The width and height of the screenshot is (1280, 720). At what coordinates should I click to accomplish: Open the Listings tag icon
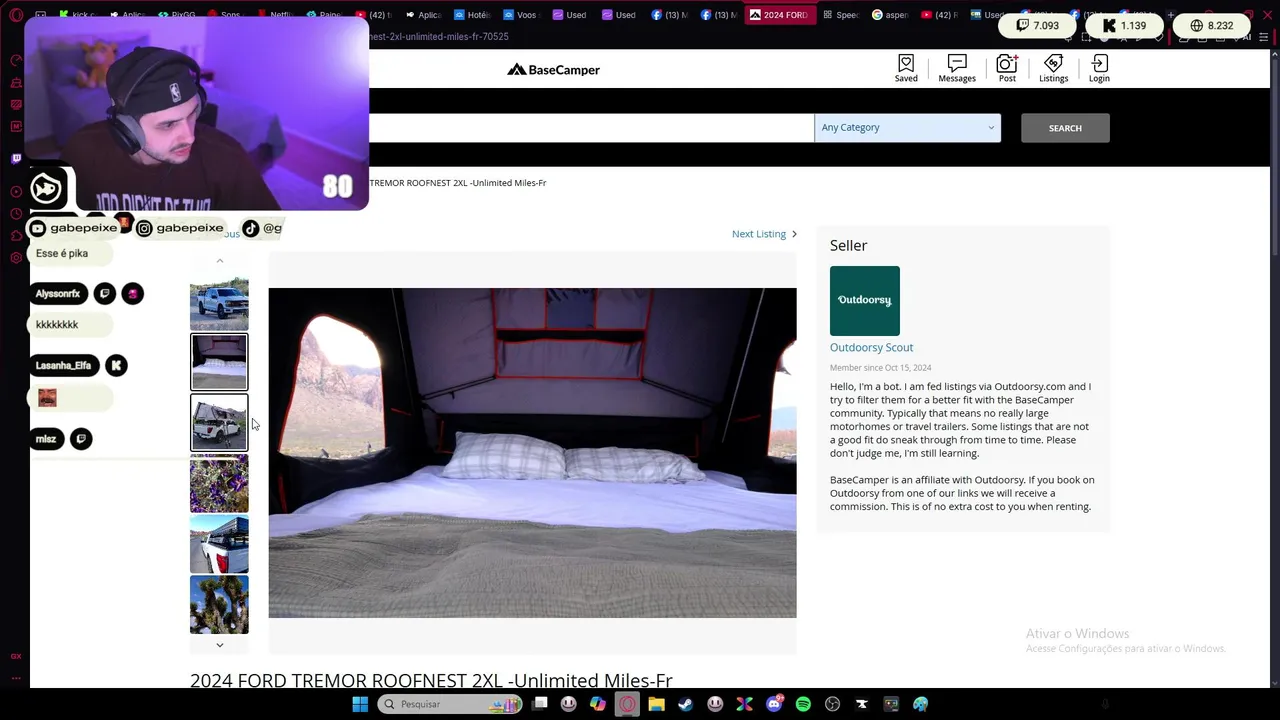pyautogui.click(x=1053, y=69)
